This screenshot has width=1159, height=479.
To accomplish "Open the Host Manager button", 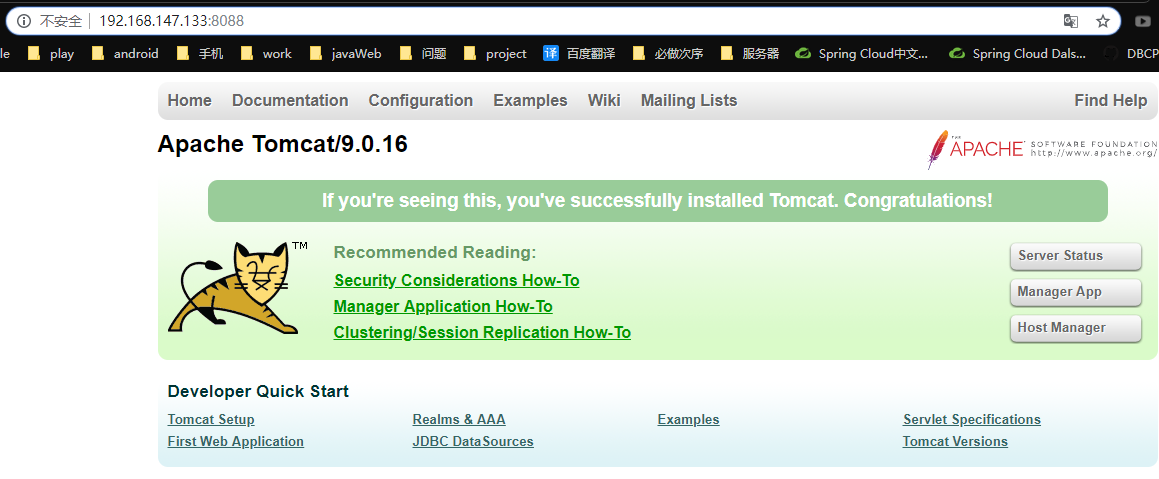I will point(1075,328).
